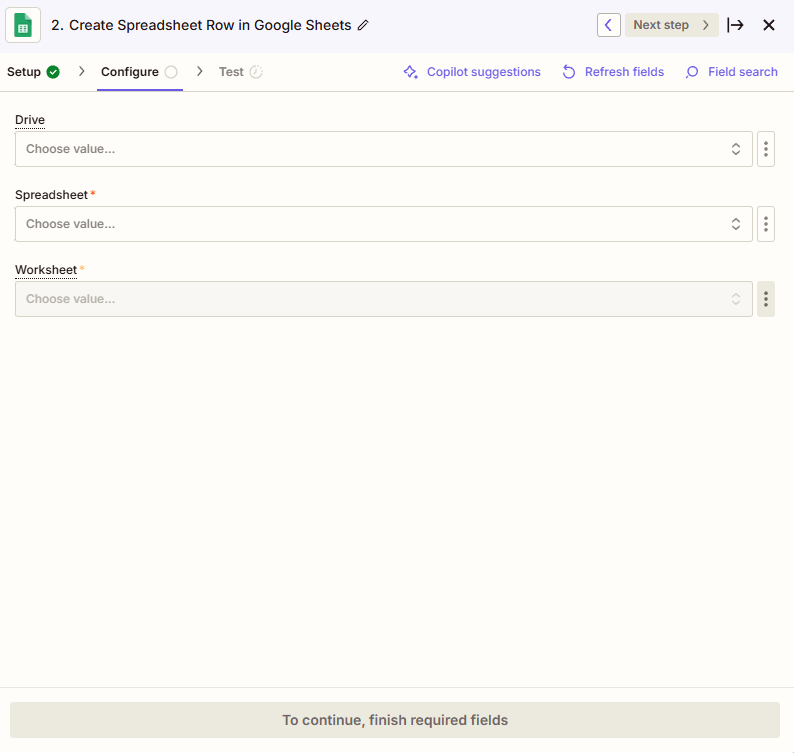
Task: Click the Copilot suggestions sparkle icon
Action: pyautogui.click(x=410, y=72)
